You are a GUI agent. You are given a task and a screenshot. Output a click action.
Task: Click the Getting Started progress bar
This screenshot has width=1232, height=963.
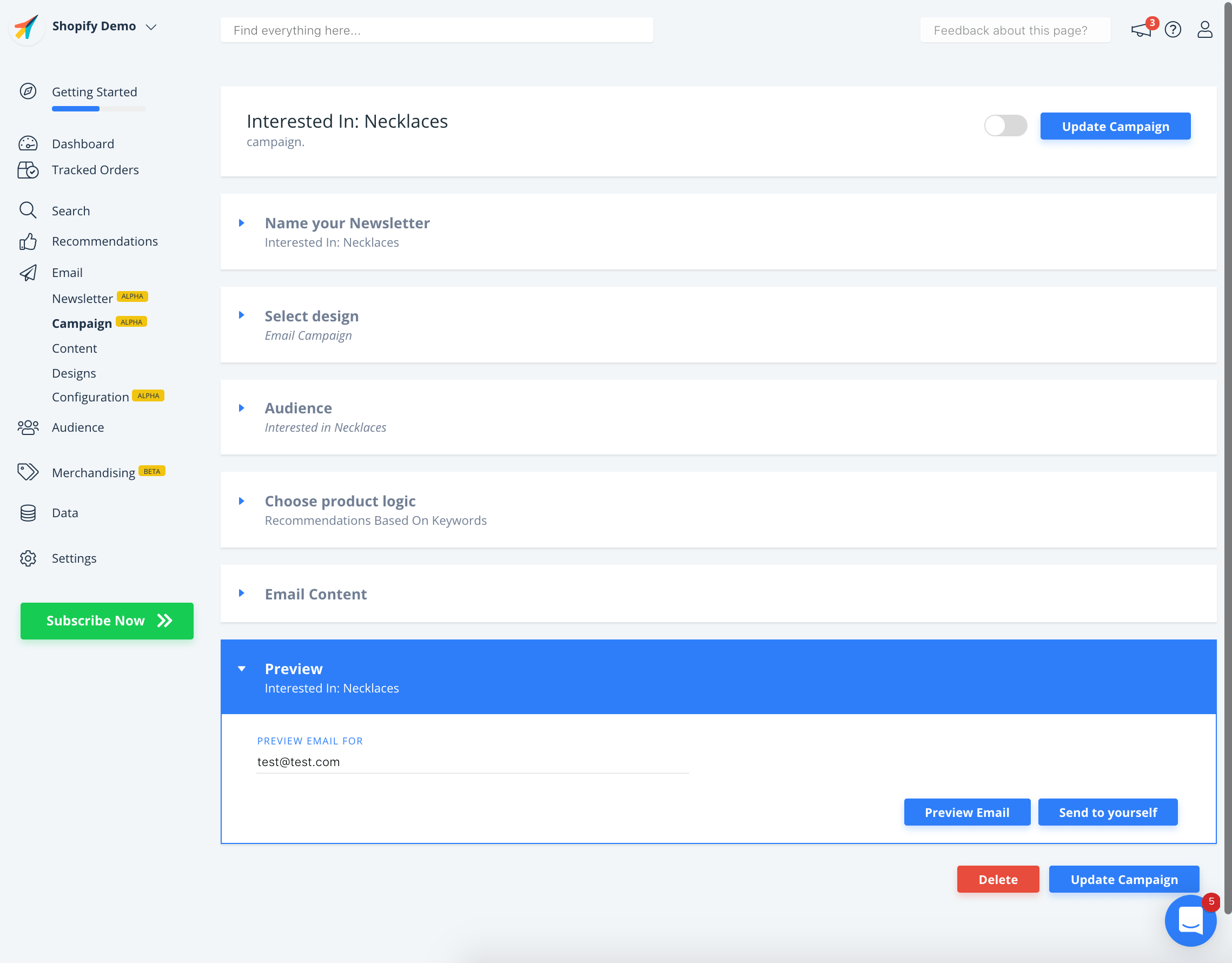(99, 109)
